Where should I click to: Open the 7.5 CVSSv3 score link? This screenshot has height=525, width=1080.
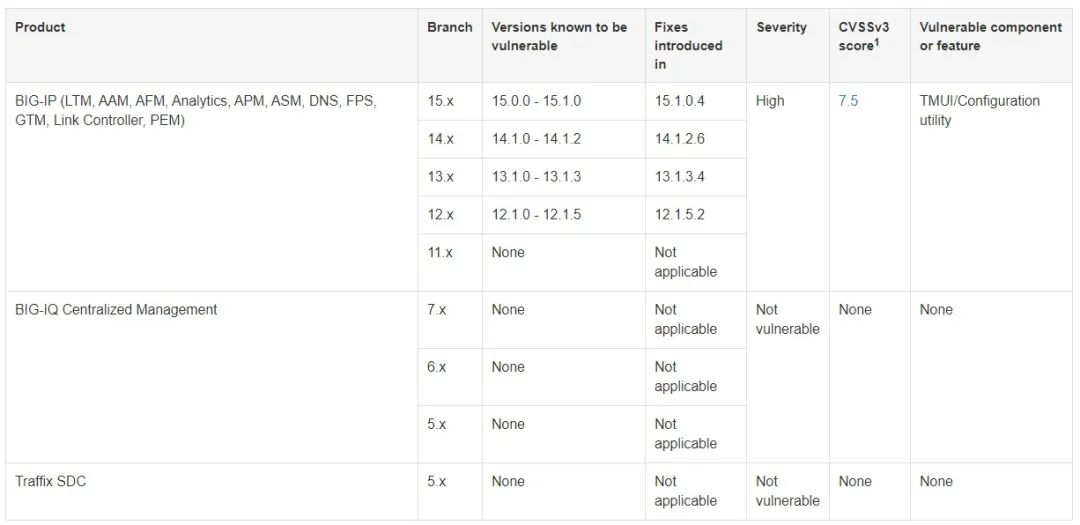pos(848,101)
